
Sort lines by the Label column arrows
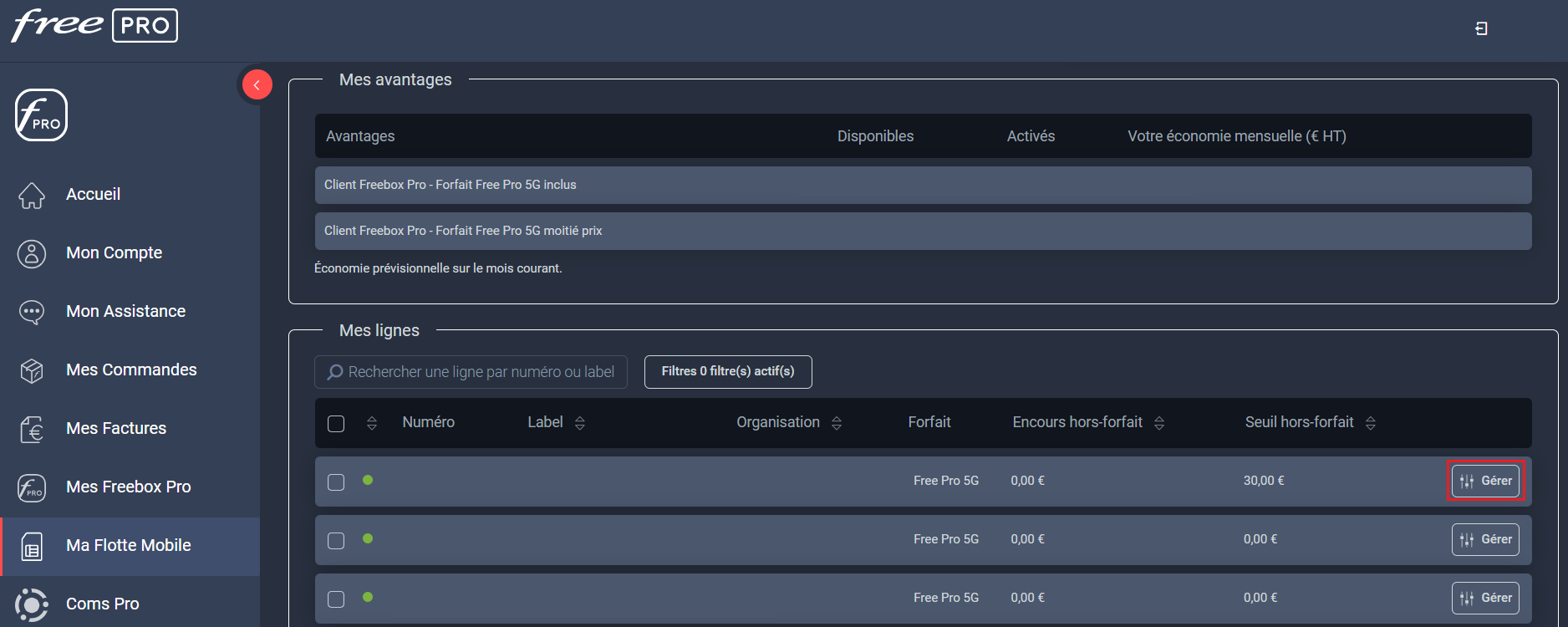(x=580, y=423)
